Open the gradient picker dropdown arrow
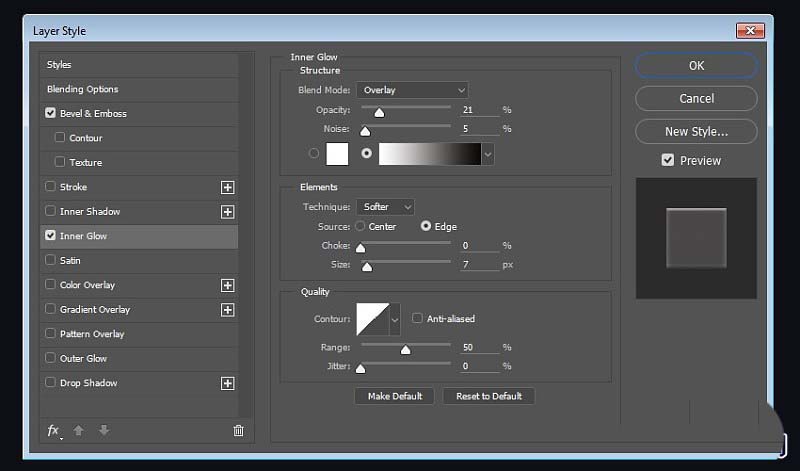The image size is (800, 471). 488,154
